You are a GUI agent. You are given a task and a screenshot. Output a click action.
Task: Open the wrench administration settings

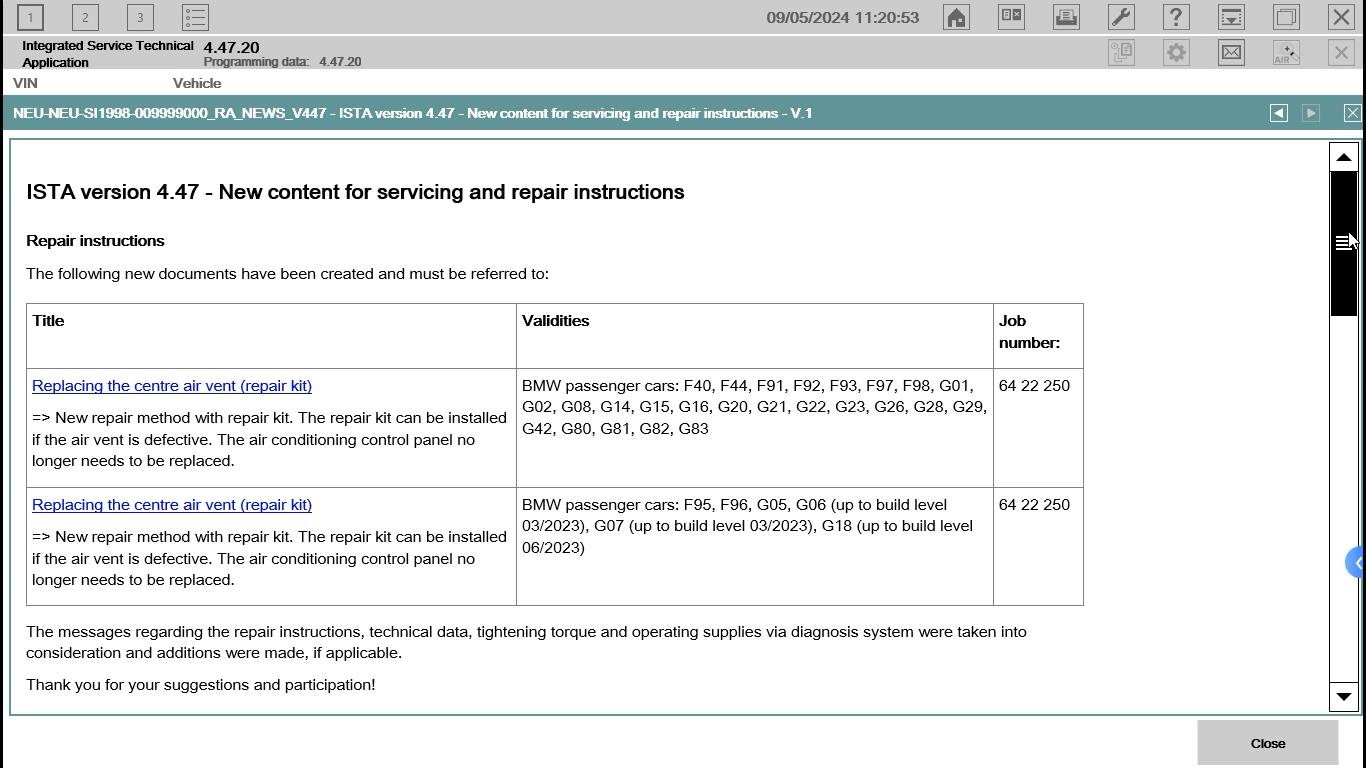[1121, 17]
